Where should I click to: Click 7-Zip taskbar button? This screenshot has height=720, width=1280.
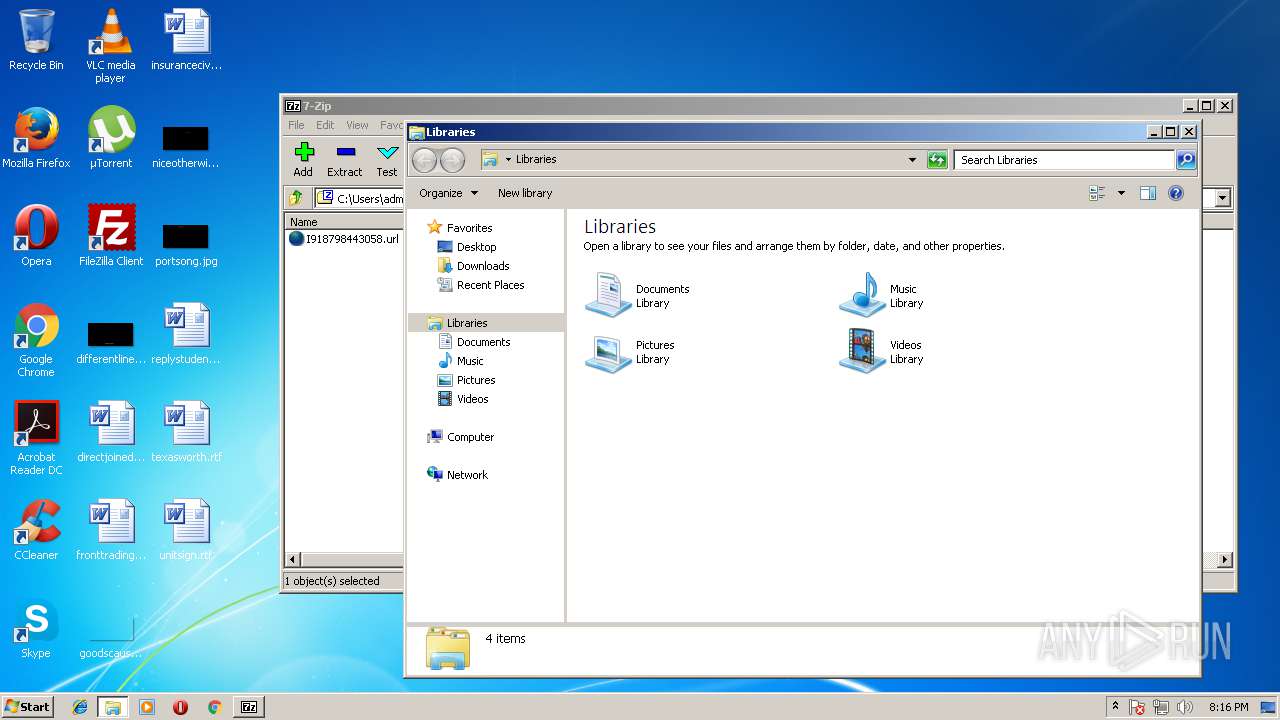(248, 707)
